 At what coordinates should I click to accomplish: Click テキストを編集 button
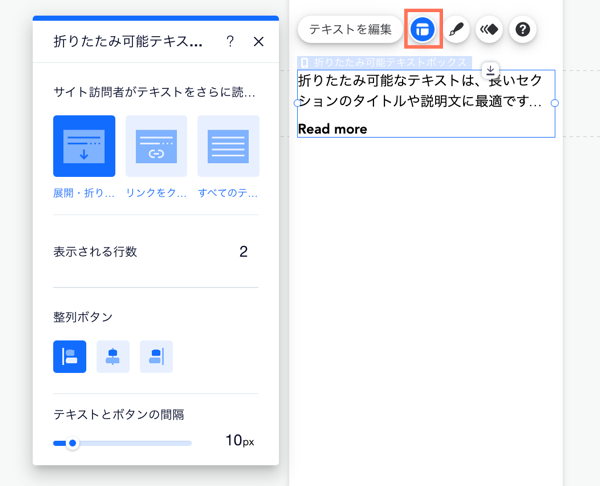[x=350, y=29]
